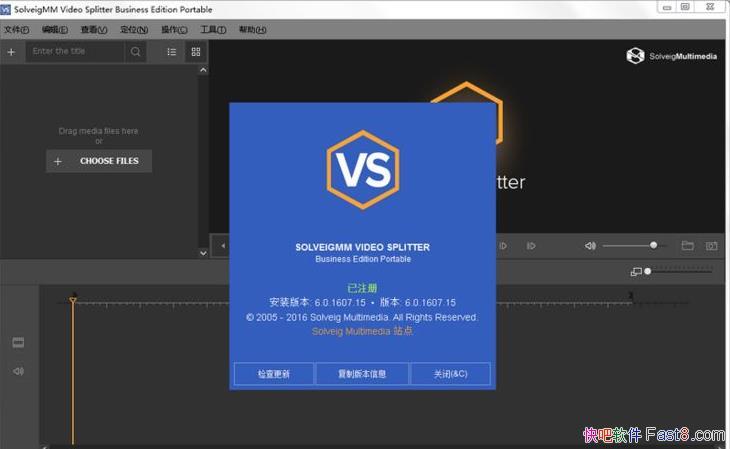The width and height of the screenshot is (730, 449).
Task: Open the 编辑(E) menu
Action: pos(55,30)
